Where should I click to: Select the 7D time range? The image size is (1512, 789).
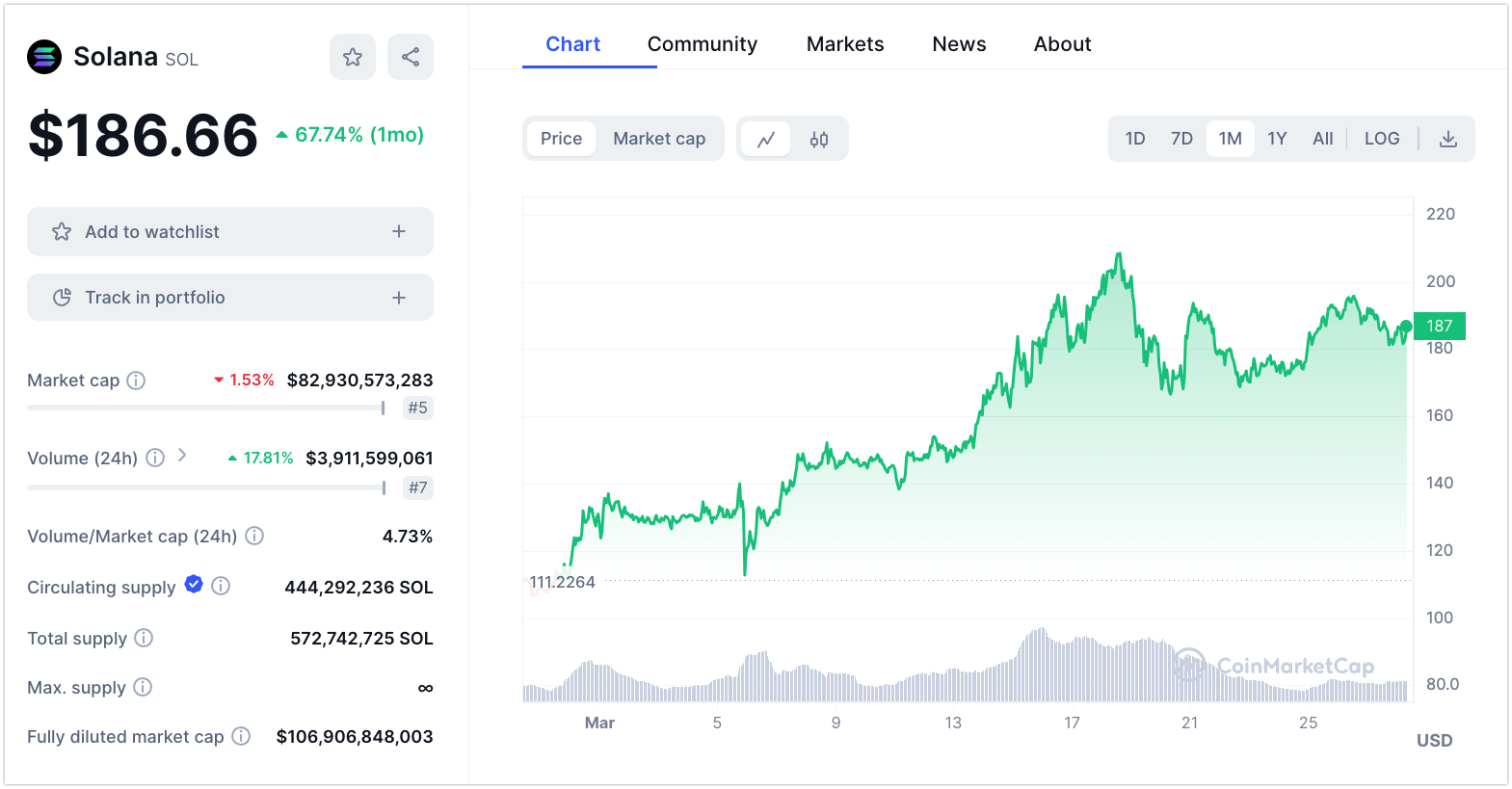click(x=1181, y=139)
